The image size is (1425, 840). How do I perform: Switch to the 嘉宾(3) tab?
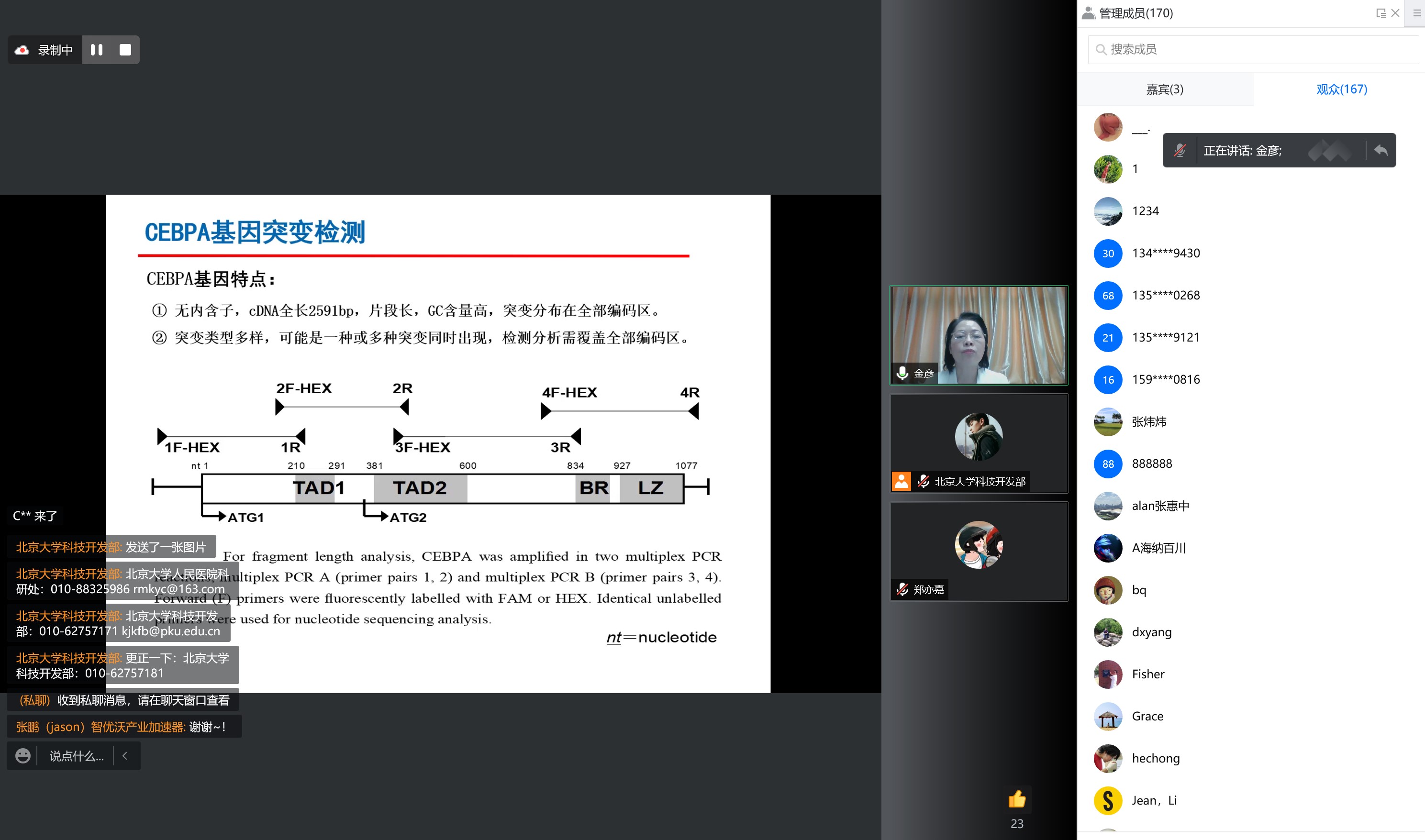[1165, 89]
